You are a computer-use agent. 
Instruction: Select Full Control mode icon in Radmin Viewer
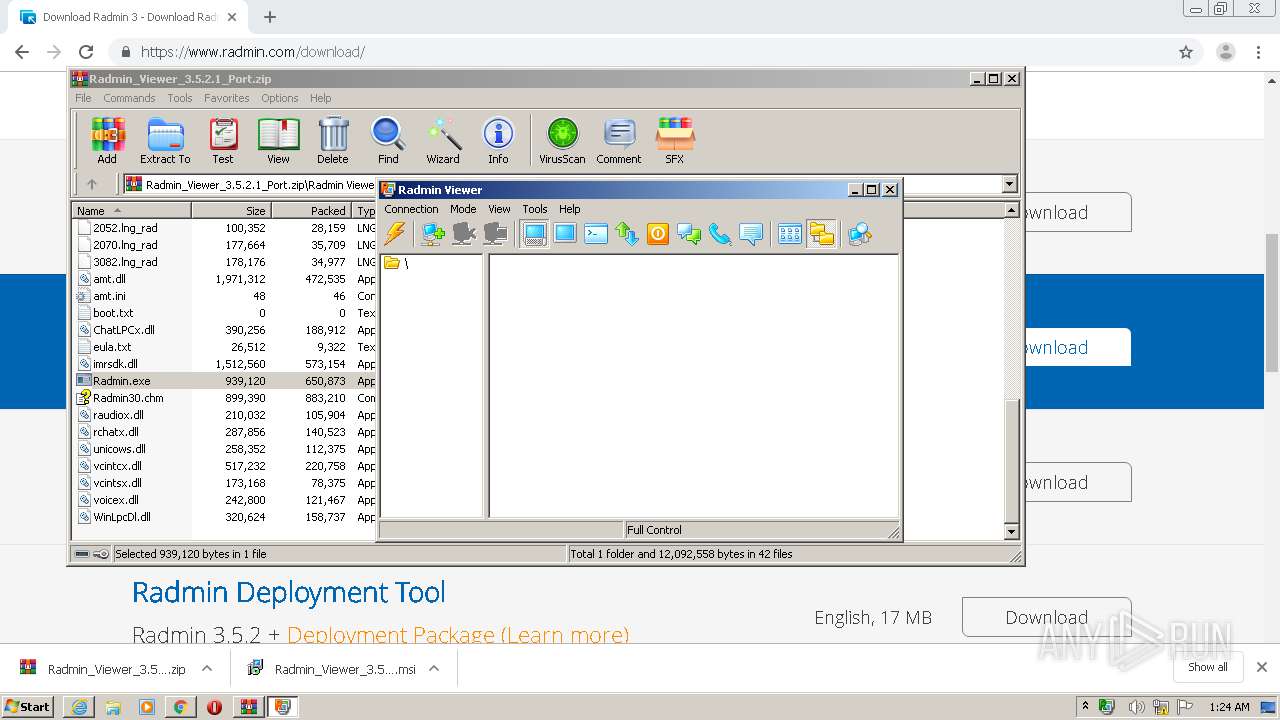tap(534, 234)
